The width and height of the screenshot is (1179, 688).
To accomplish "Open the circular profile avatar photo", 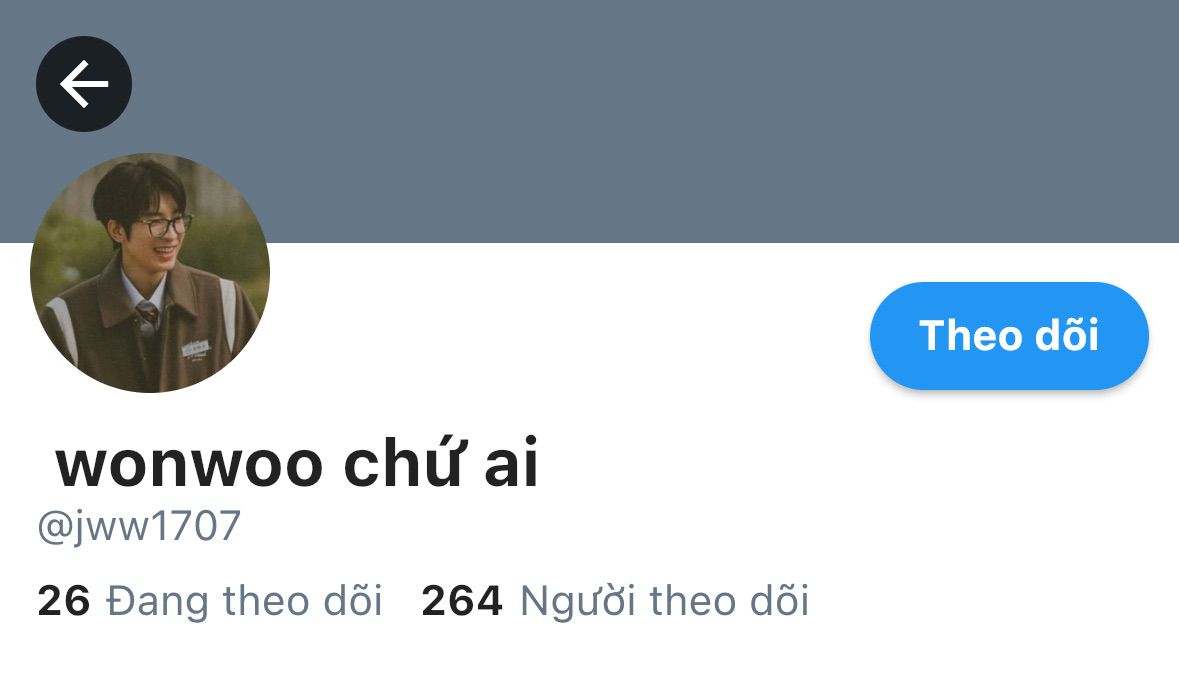I will pos(150,272).
